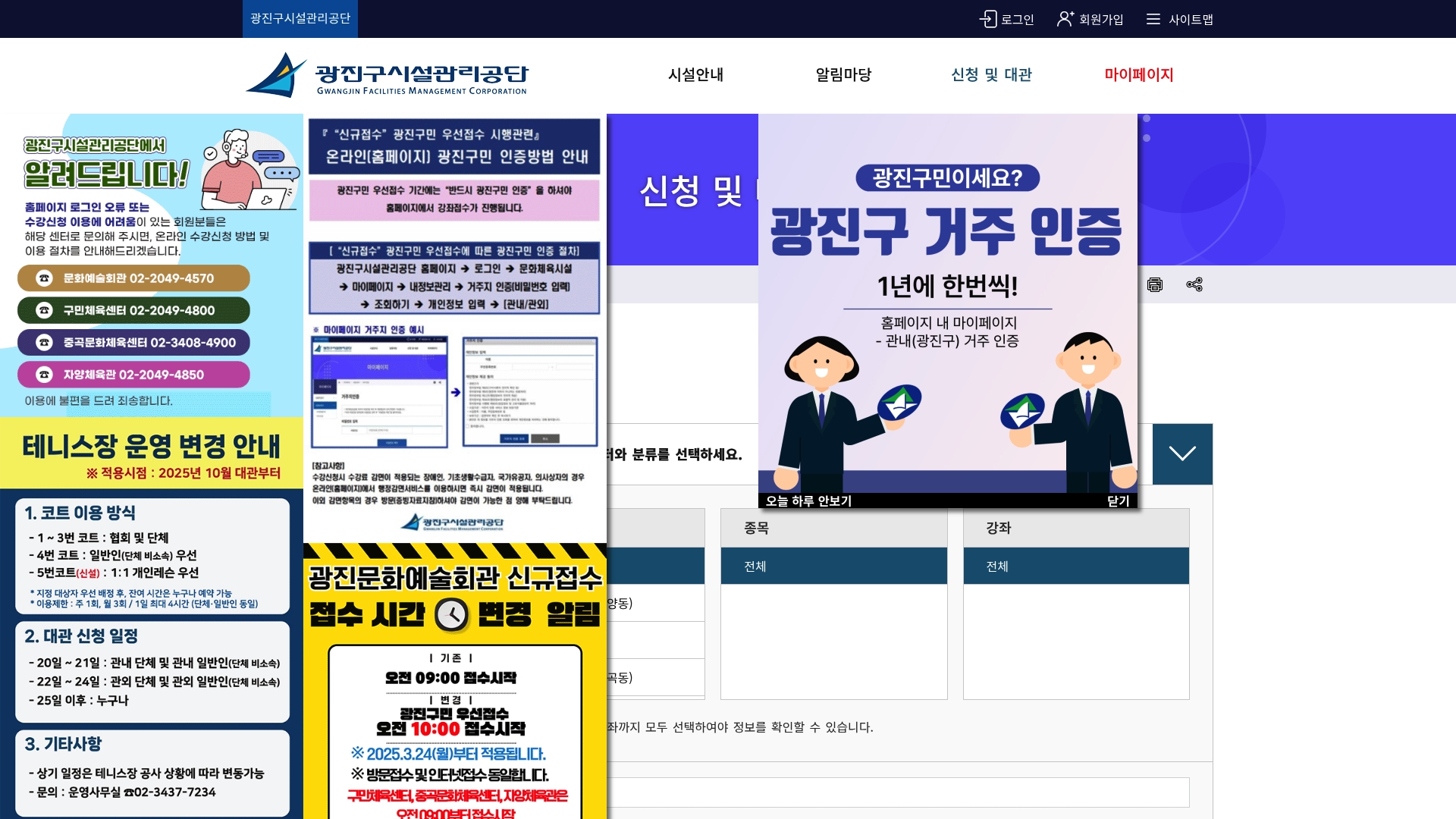Click the 로그인 login icon
Image resolution: width=1456 pixels, height=819 pixels.
(988, 19)
